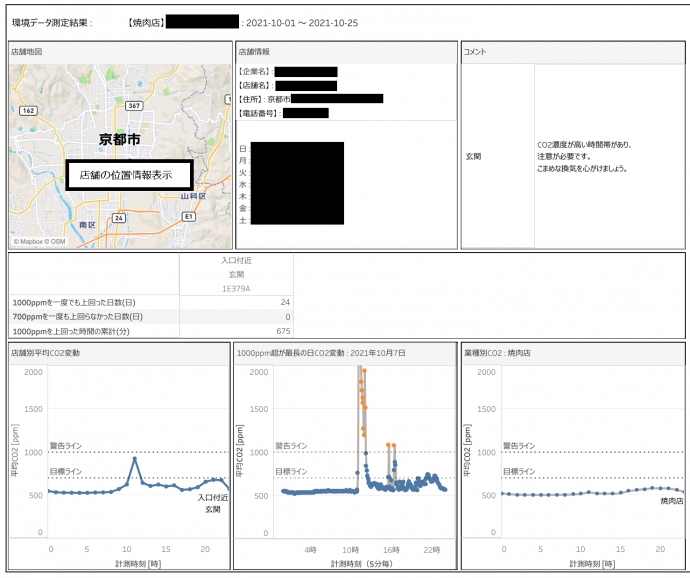Click 目標ライン label in store average chart
This screenshot has height=578, width=690.
66,471
